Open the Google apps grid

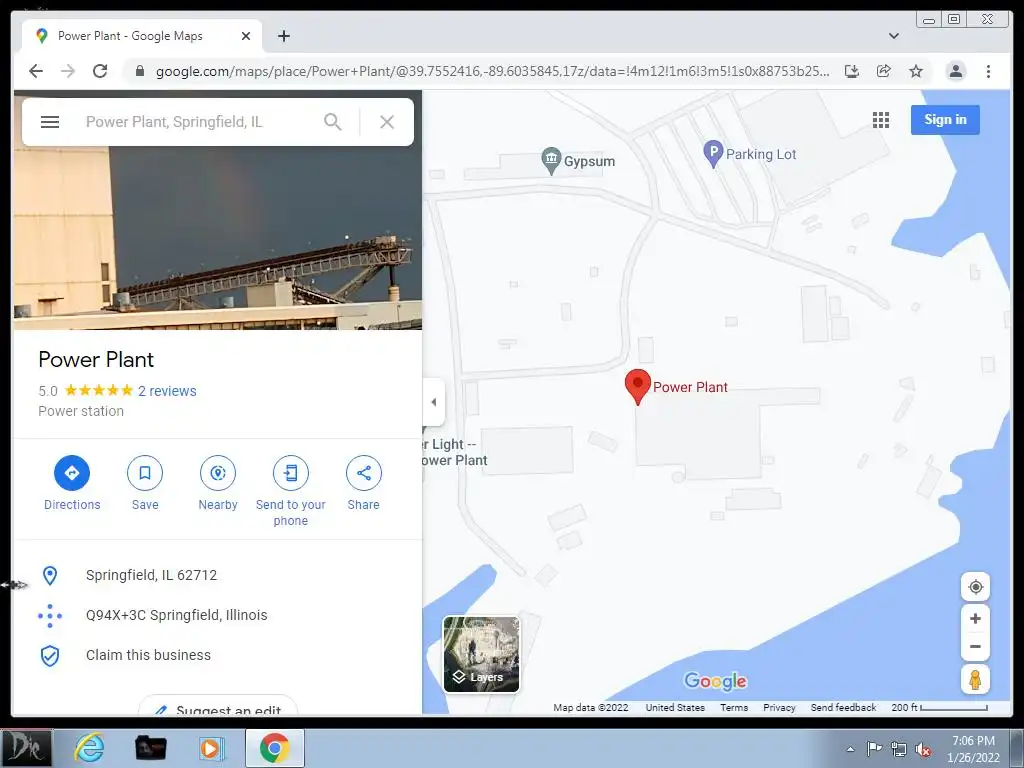pyautogui.click(x=880, y=120)
